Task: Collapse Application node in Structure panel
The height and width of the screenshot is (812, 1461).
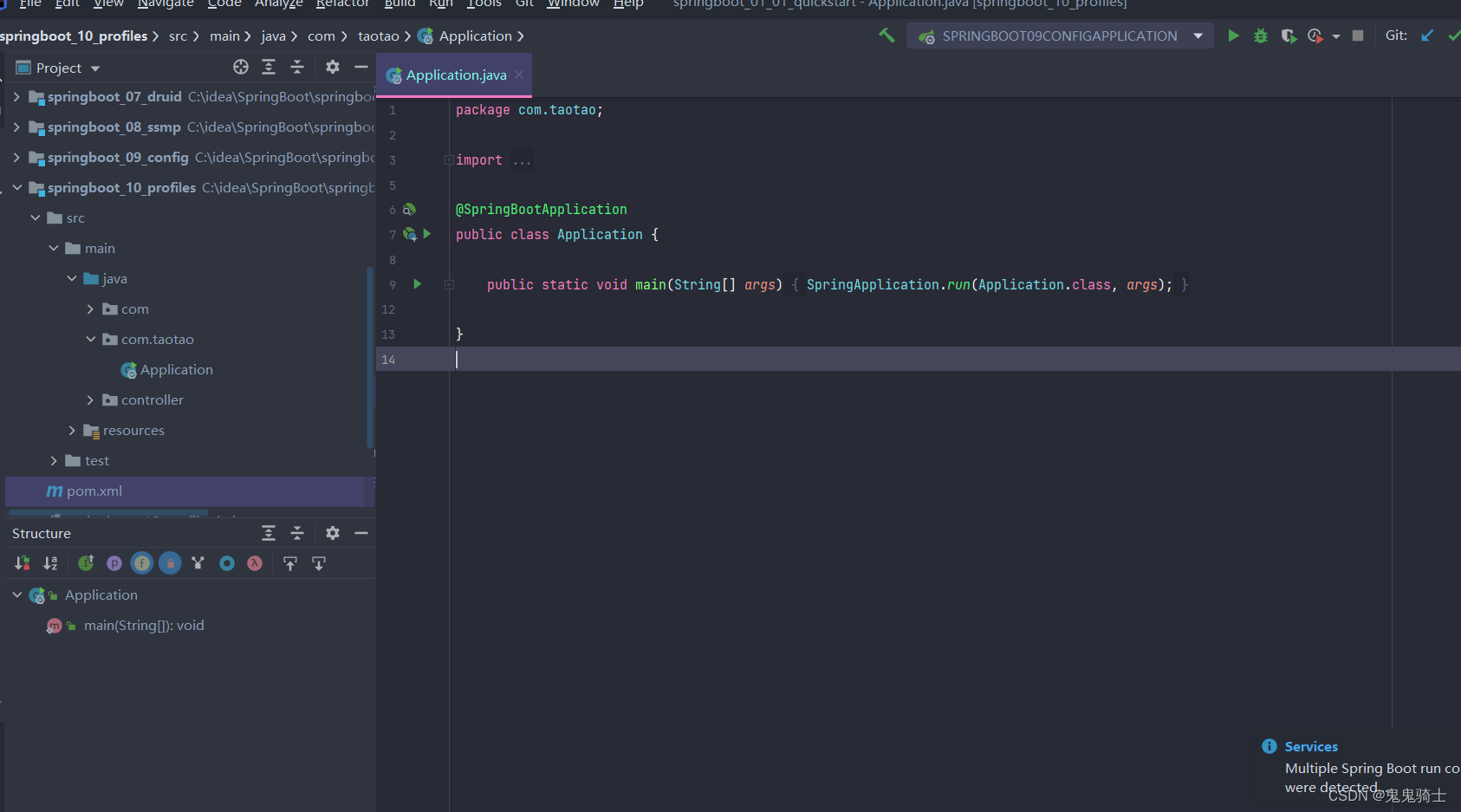Action: coord(17,594)
